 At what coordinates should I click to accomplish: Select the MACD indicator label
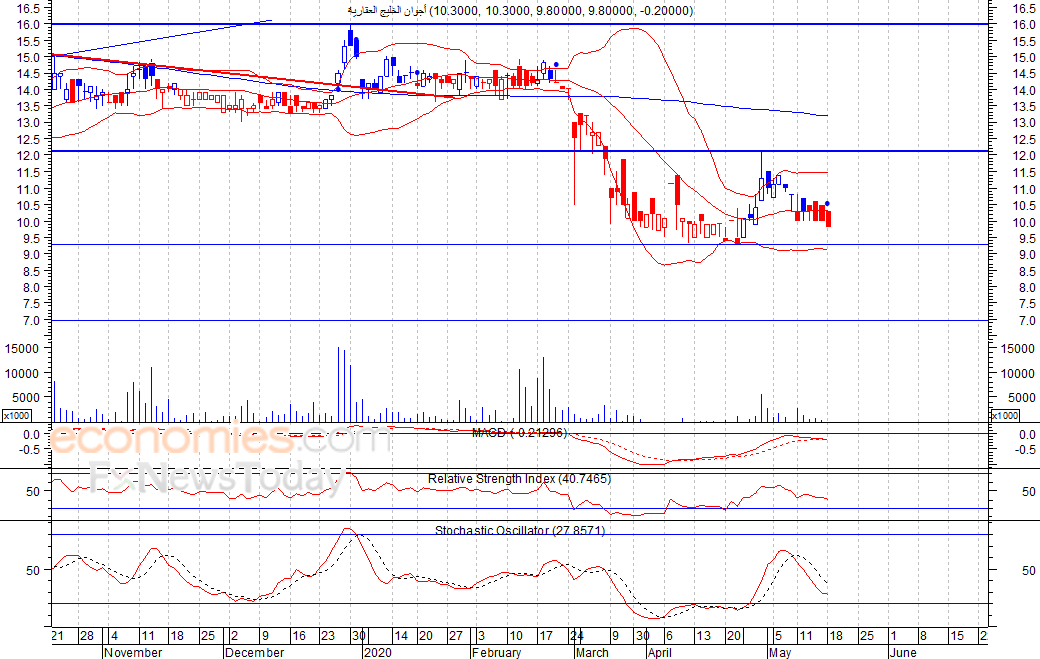pos(519,432)
